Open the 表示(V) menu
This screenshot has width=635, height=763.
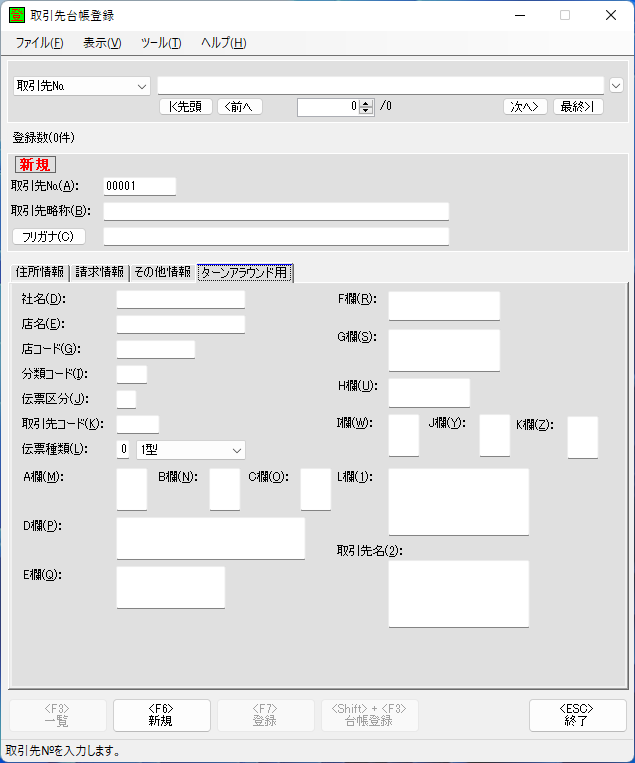coord(102,43)
